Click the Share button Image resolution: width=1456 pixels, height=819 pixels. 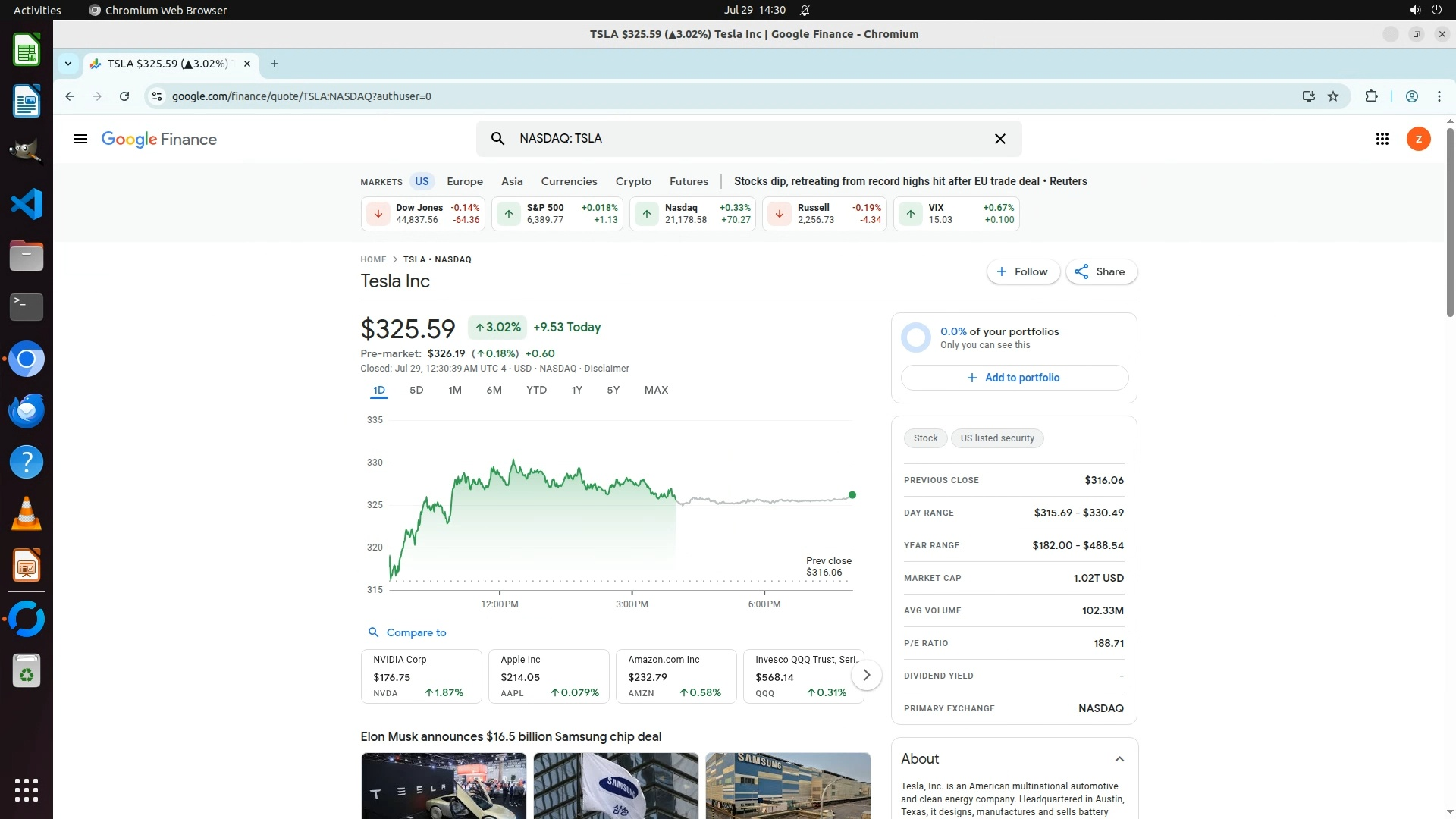tap(1100, 271)
